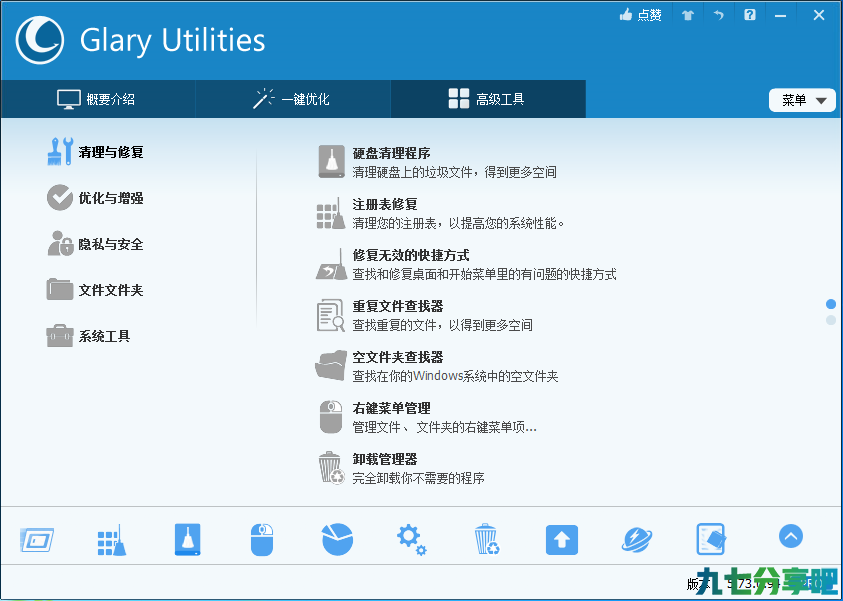Go to second page dot indicator
The height and width of the screenshot is (601, 843).
pyautogui.click(x=831, y=320)
